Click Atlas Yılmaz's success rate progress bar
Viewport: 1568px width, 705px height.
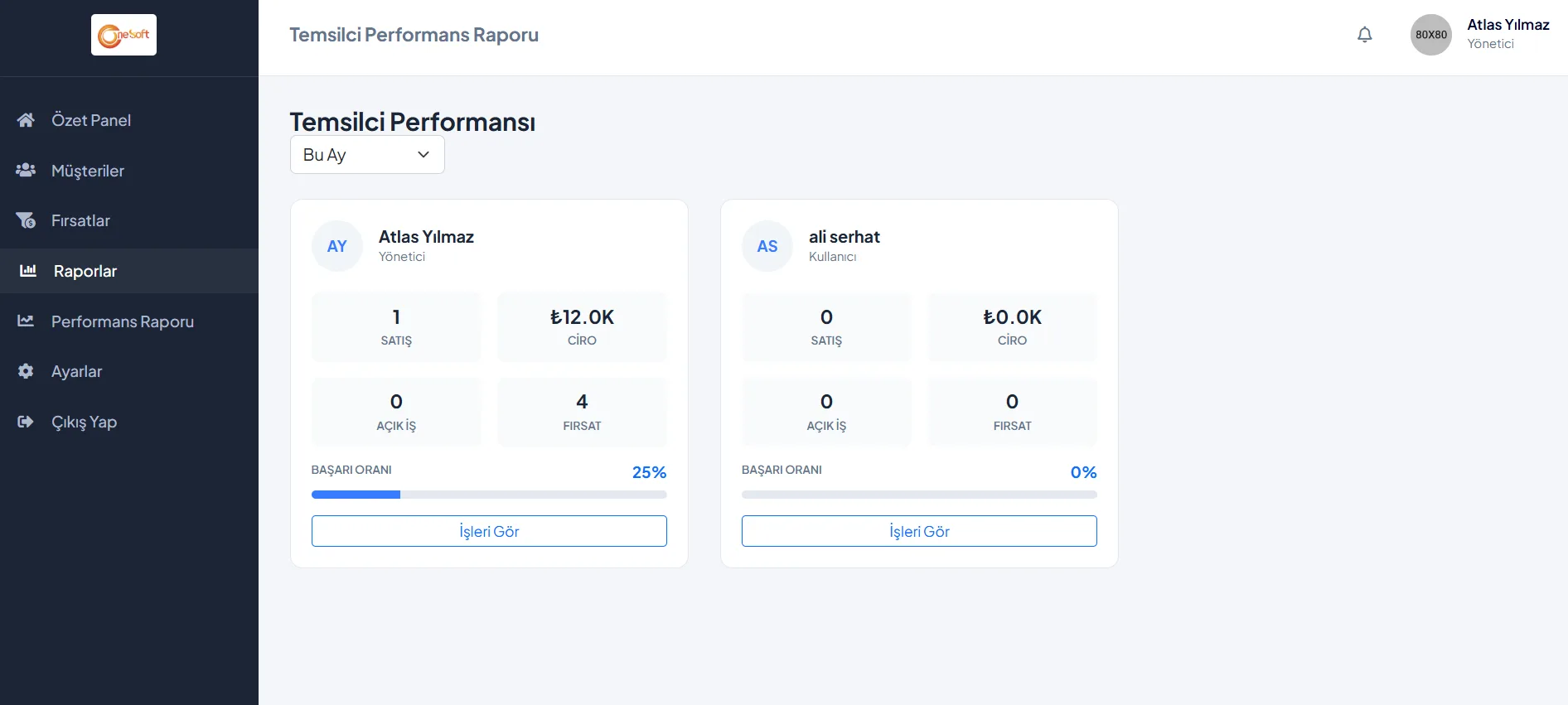pos(488,495)
